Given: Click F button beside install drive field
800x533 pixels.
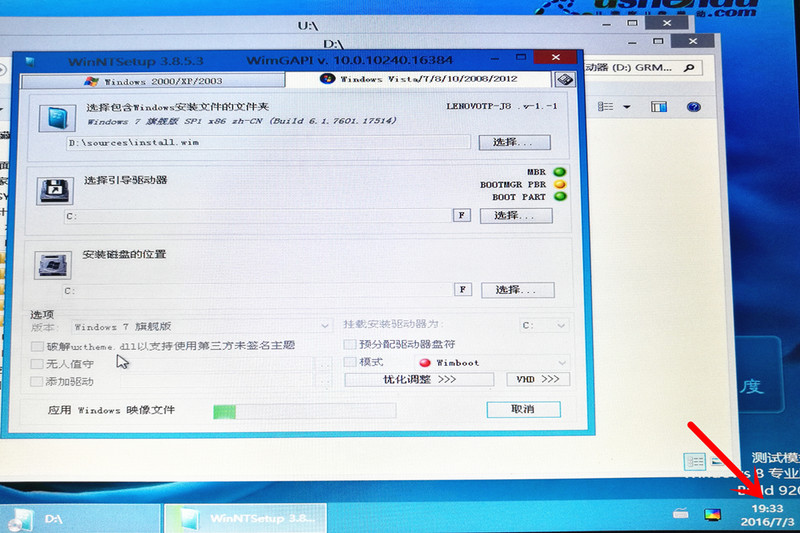Looking at the screenshot, I should tap(463, 290).
